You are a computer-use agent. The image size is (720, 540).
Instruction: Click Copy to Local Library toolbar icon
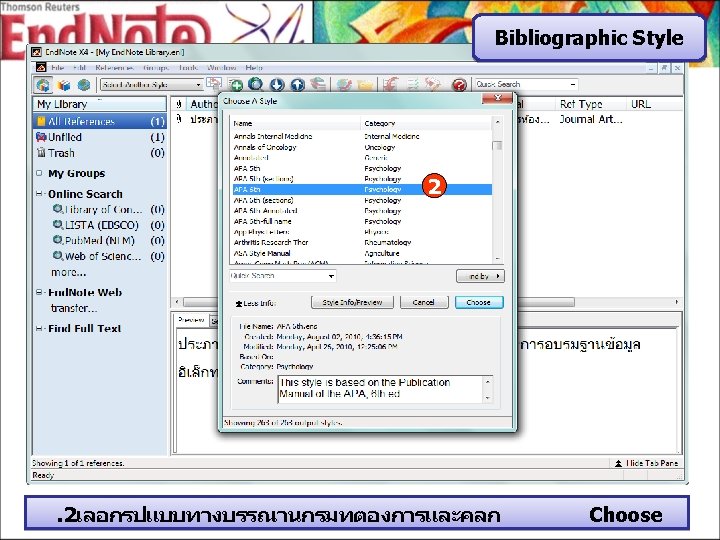pyautogui.click(x=214, y=83)
